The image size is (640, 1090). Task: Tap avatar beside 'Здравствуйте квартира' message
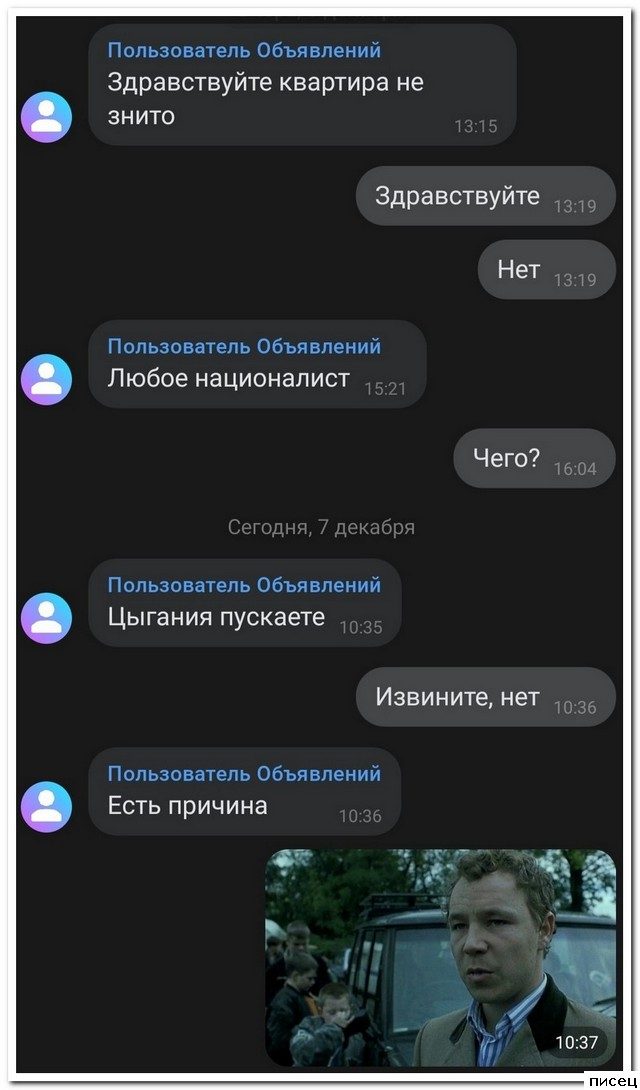(47, 117)
